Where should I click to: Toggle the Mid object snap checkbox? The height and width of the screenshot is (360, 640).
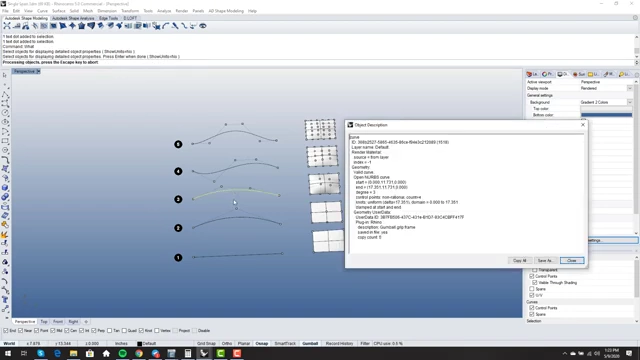[x=53, y=331]
